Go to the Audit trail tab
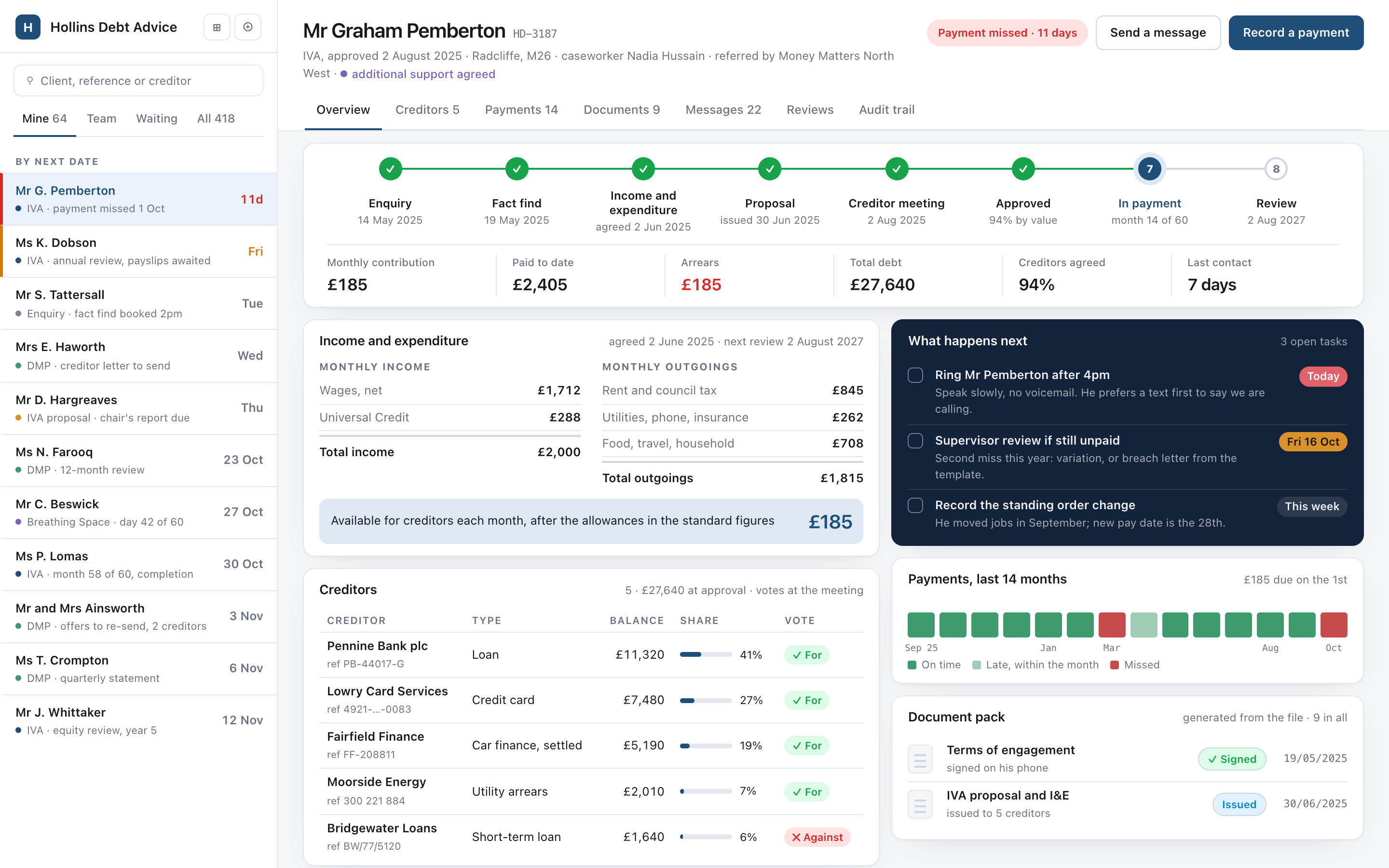 (887, 109)
